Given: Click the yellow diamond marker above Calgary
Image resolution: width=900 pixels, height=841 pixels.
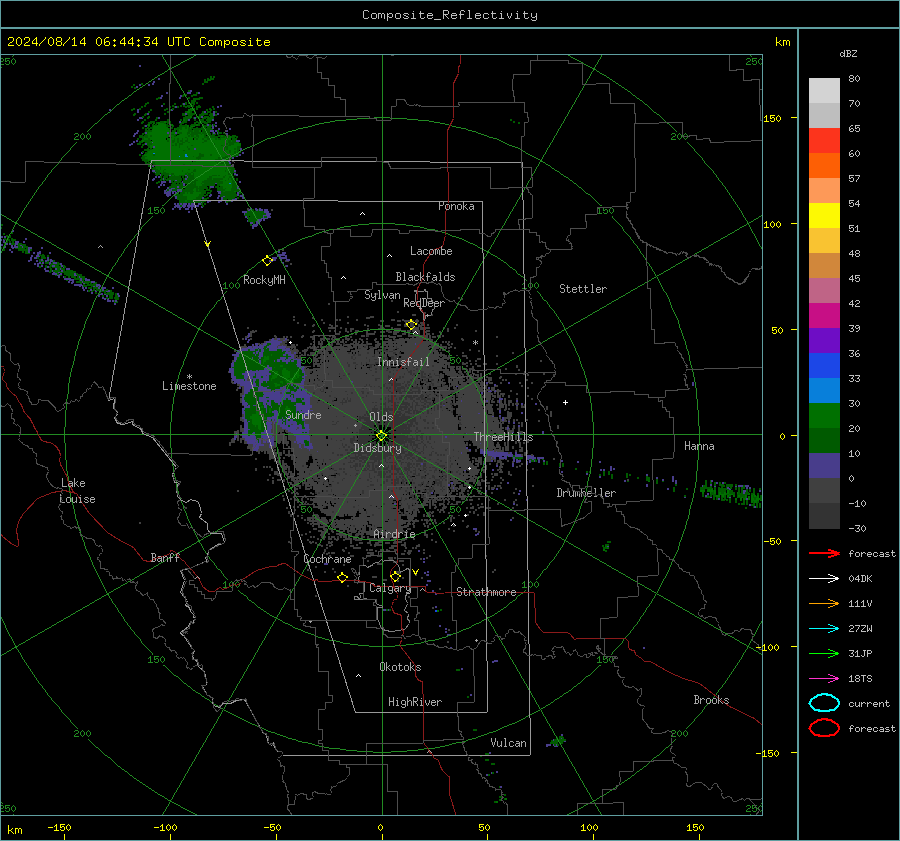Looking at the screenshot, I should pos(395,576).
